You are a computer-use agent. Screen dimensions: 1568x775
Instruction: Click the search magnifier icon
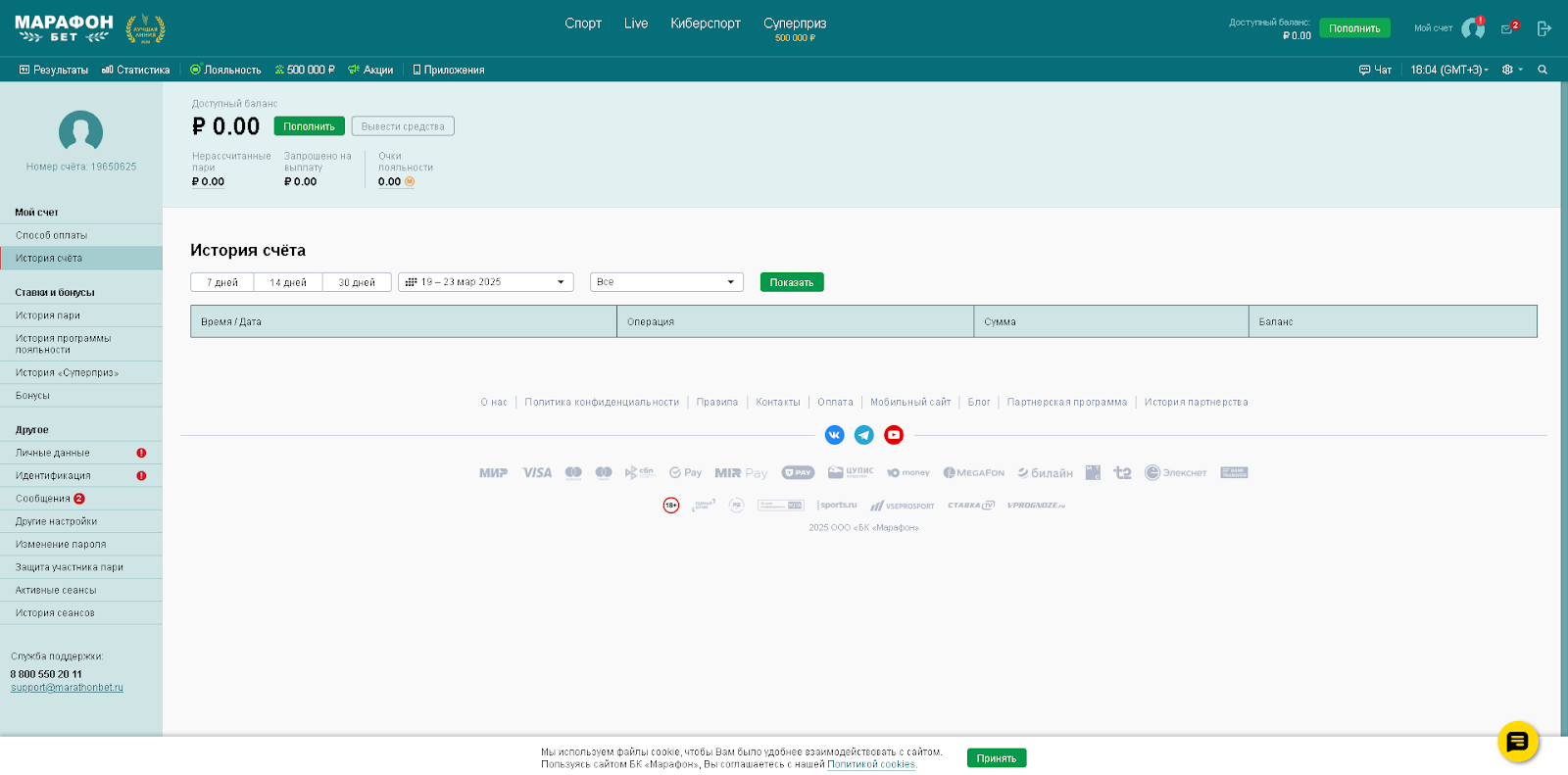point(1543,70)
